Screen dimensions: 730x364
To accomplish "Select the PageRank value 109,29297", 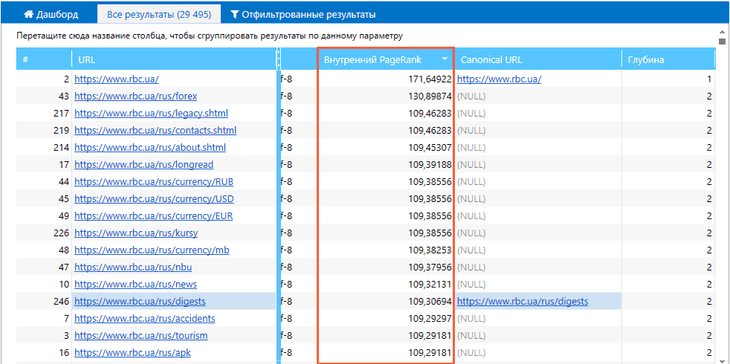I will pos(430,319).
